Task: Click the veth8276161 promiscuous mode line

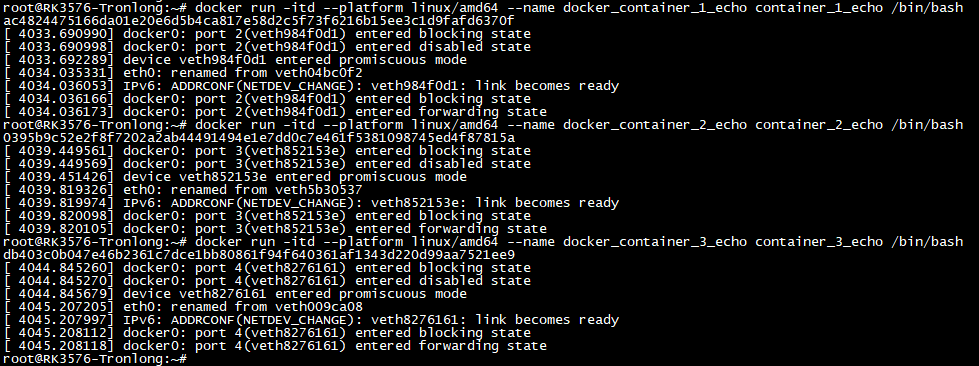Action: coord(235,294)
